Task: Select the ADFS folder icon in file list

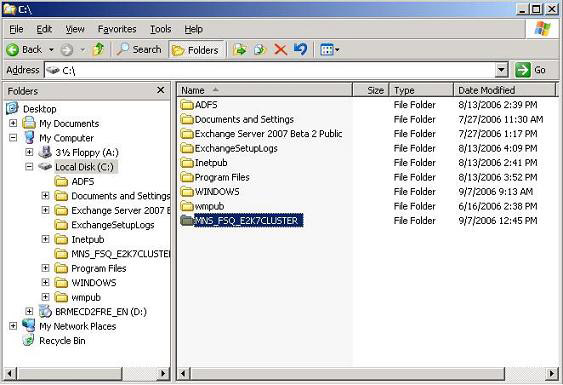Action: 187,105
